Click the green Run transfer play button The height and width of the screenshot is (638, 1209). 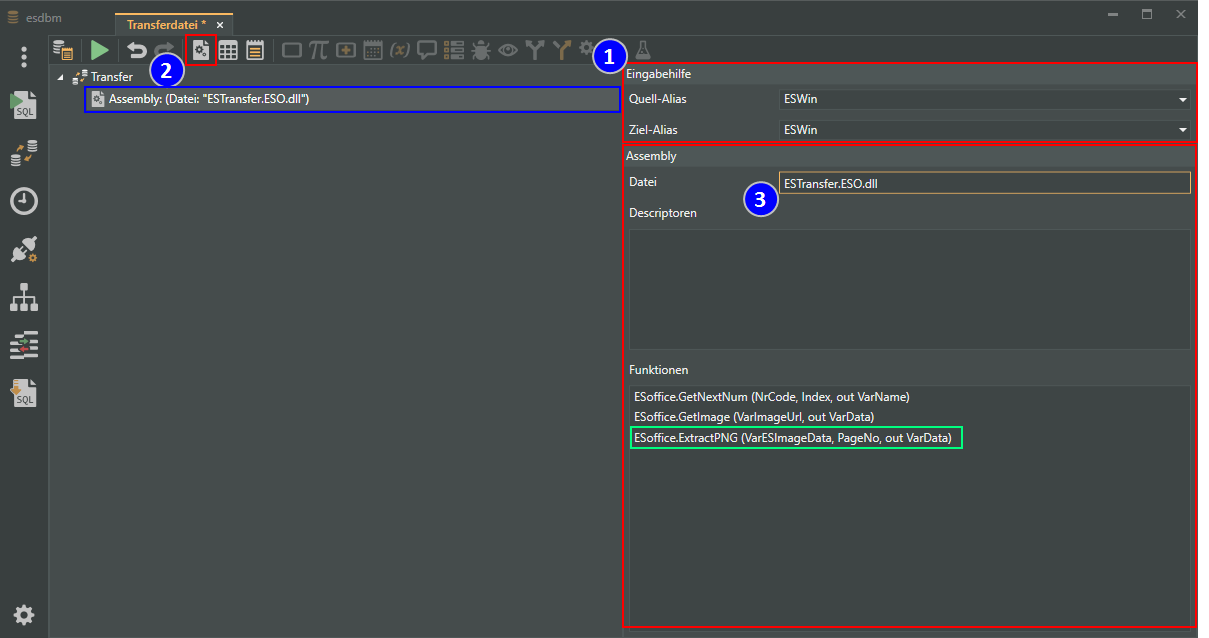pyautogui.click(x=99, y=50)
